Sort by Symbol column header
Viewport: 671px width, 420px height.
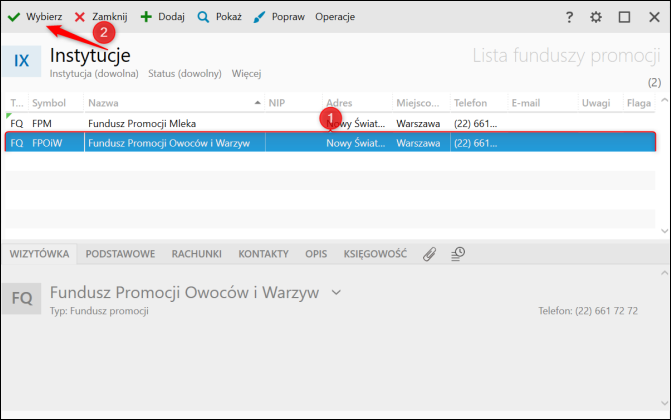point(56,103)
